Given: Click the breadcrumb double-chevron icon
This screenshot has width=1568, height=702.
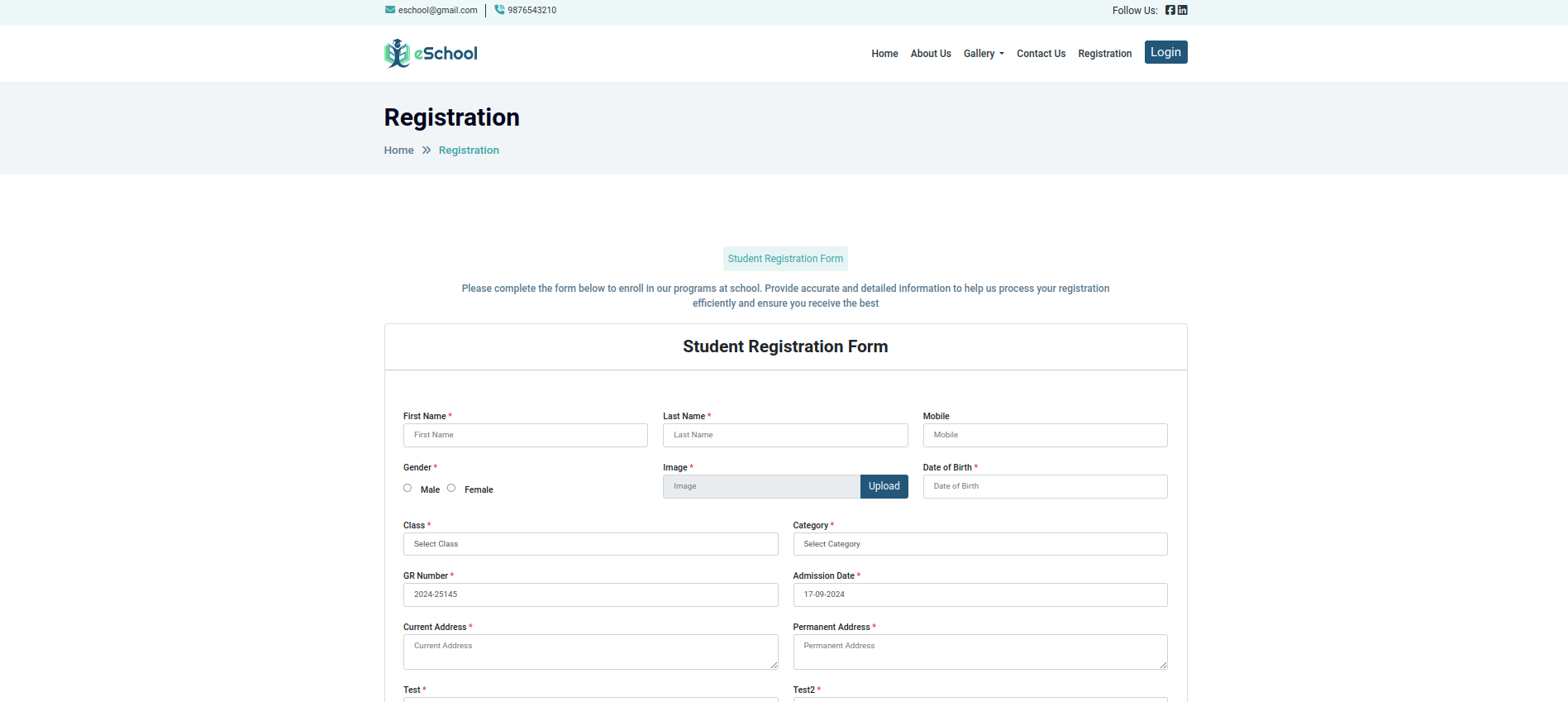Looking at the screenshot, I should click(x=427, y=150).
